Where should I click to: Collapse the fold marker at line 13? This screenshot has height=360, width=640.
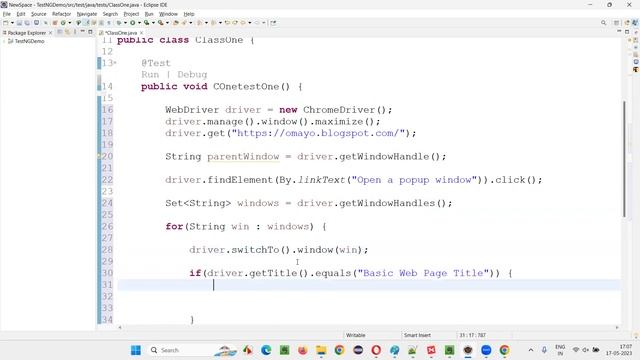pyautogui.click(x=116, y=63)
